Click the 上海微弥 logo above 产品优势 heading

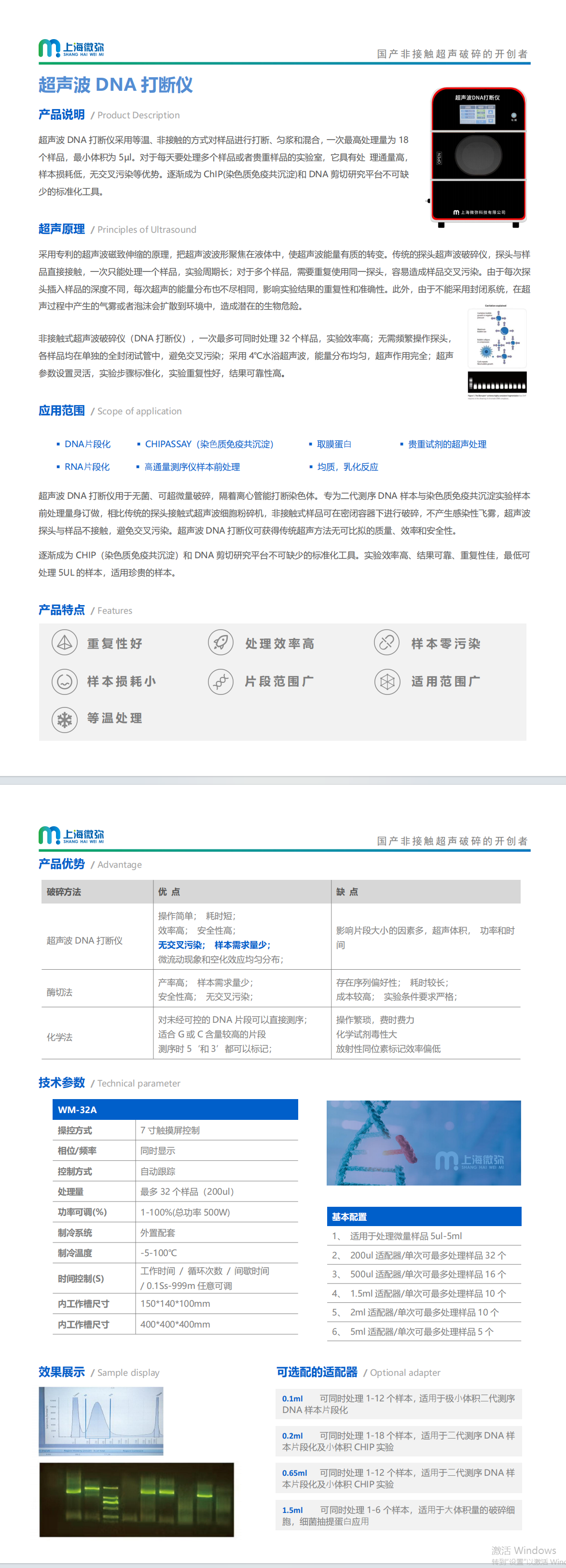[x=71, y=835]
